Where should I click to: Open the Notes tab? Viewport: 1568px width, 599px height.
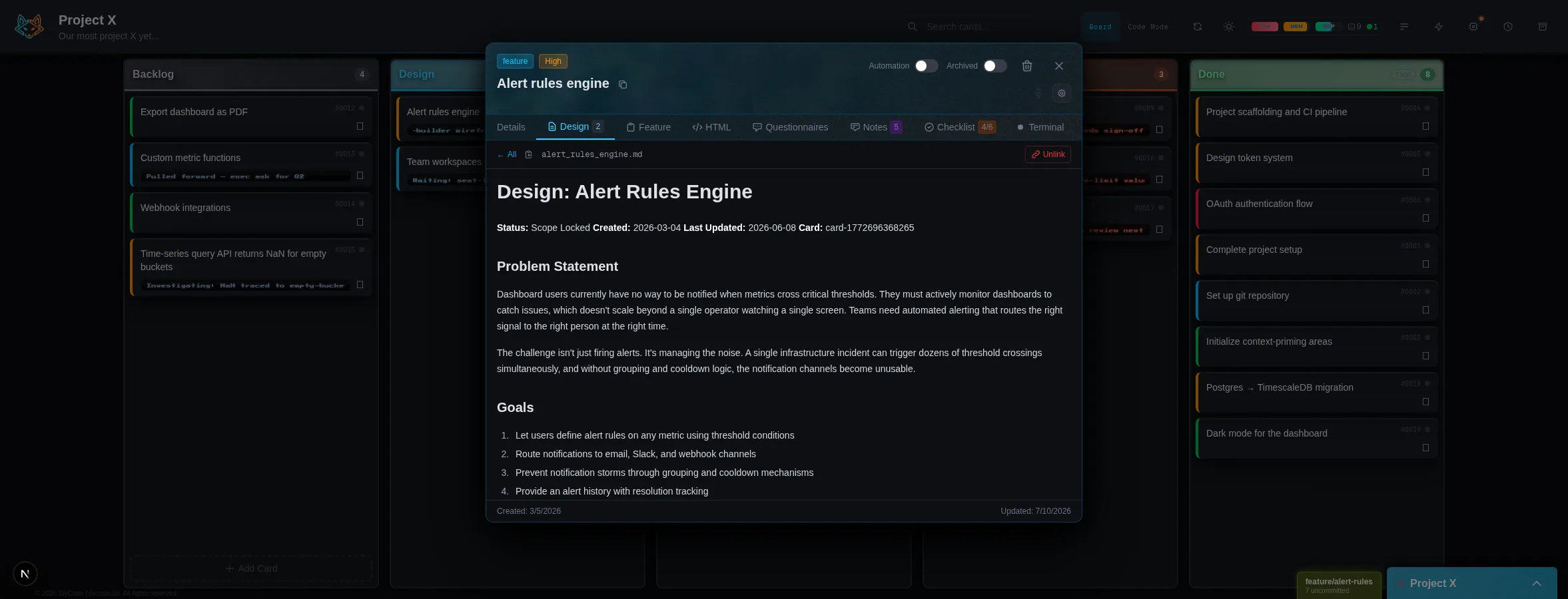click(x=876, y=127)
